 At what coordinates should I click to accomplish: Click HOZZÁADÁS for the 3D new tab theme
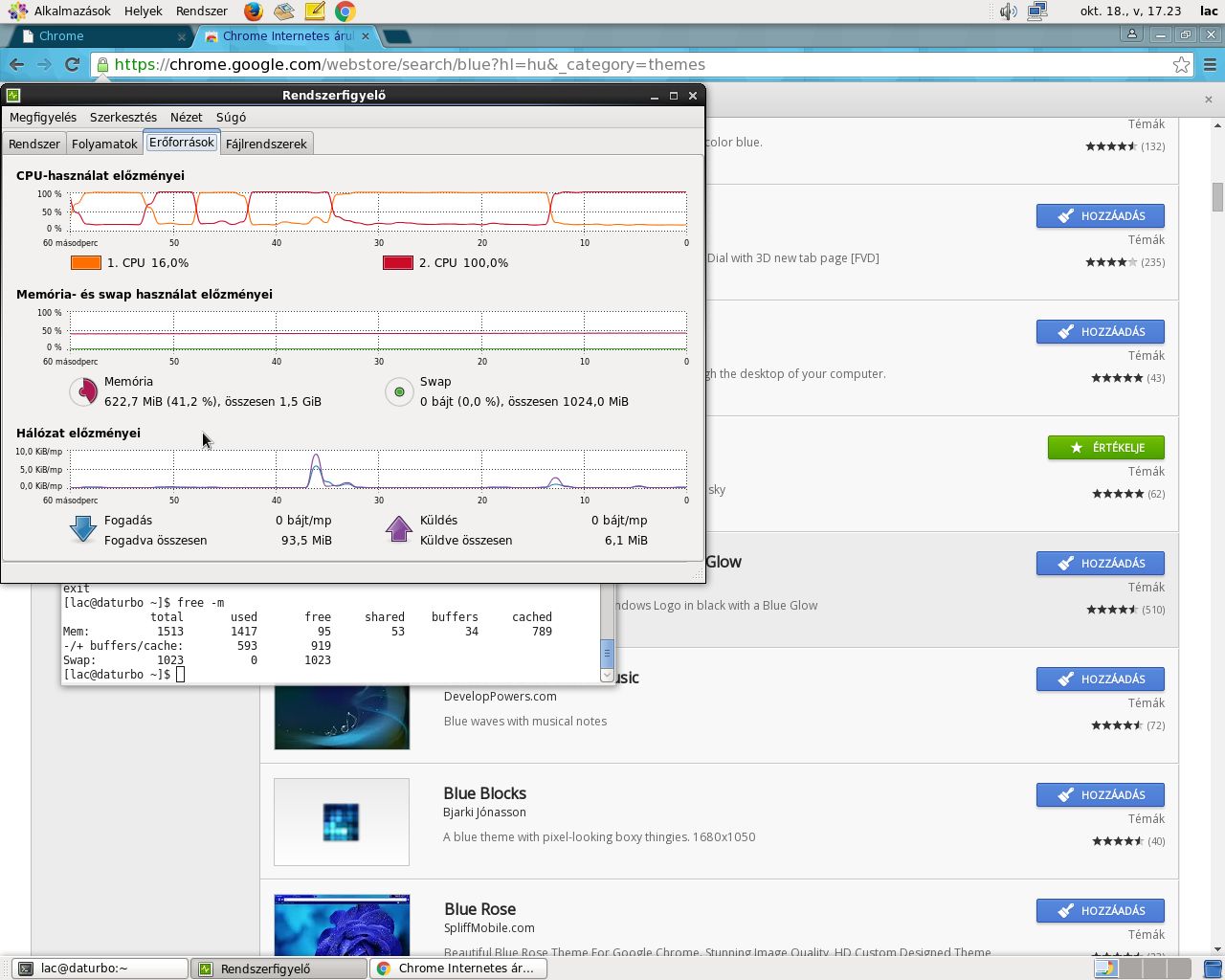point(1101,216)
